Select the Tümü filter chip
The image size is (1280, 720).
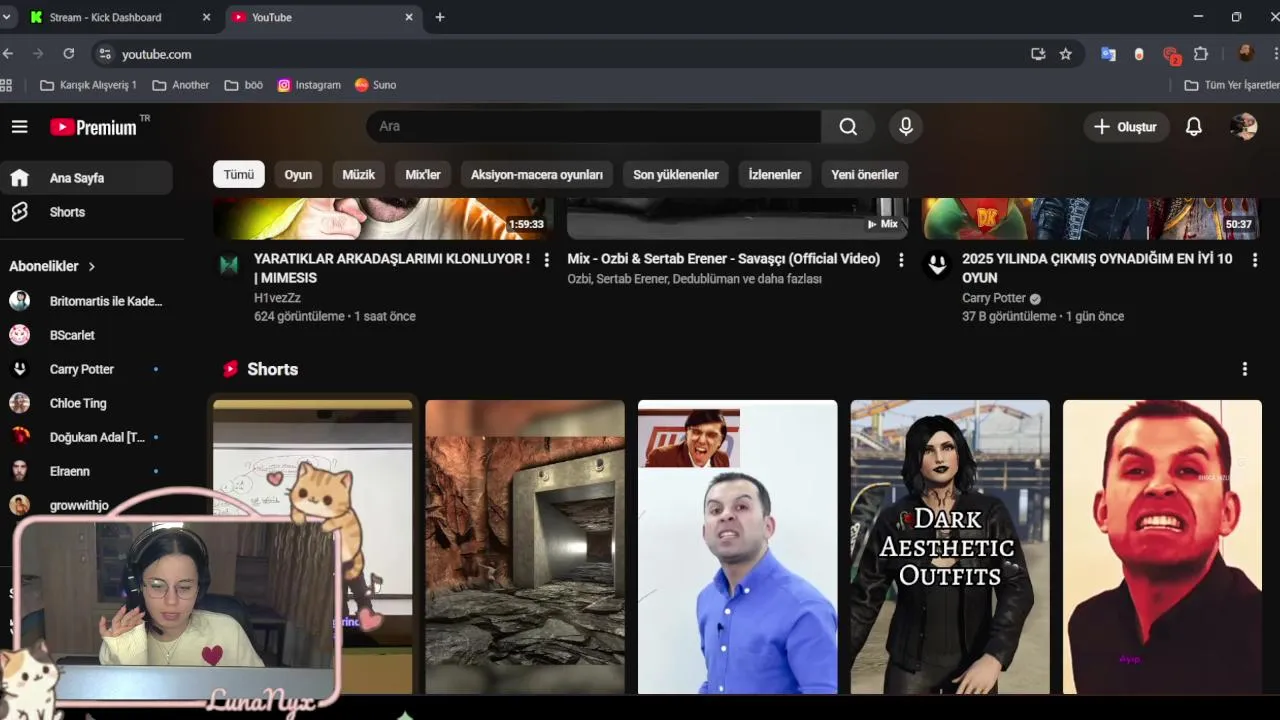click(x=238, y=174)
